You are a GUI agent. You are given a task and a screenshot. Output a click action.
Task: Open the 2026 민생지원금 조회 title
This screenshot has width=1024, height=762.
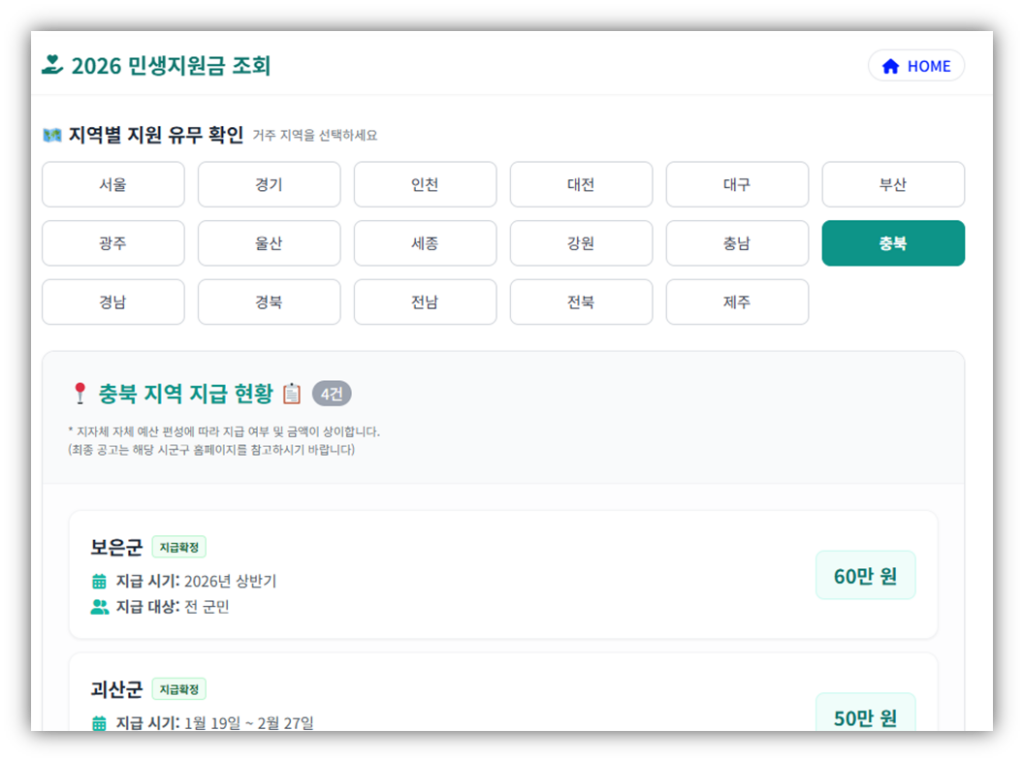tap(171, 66)
